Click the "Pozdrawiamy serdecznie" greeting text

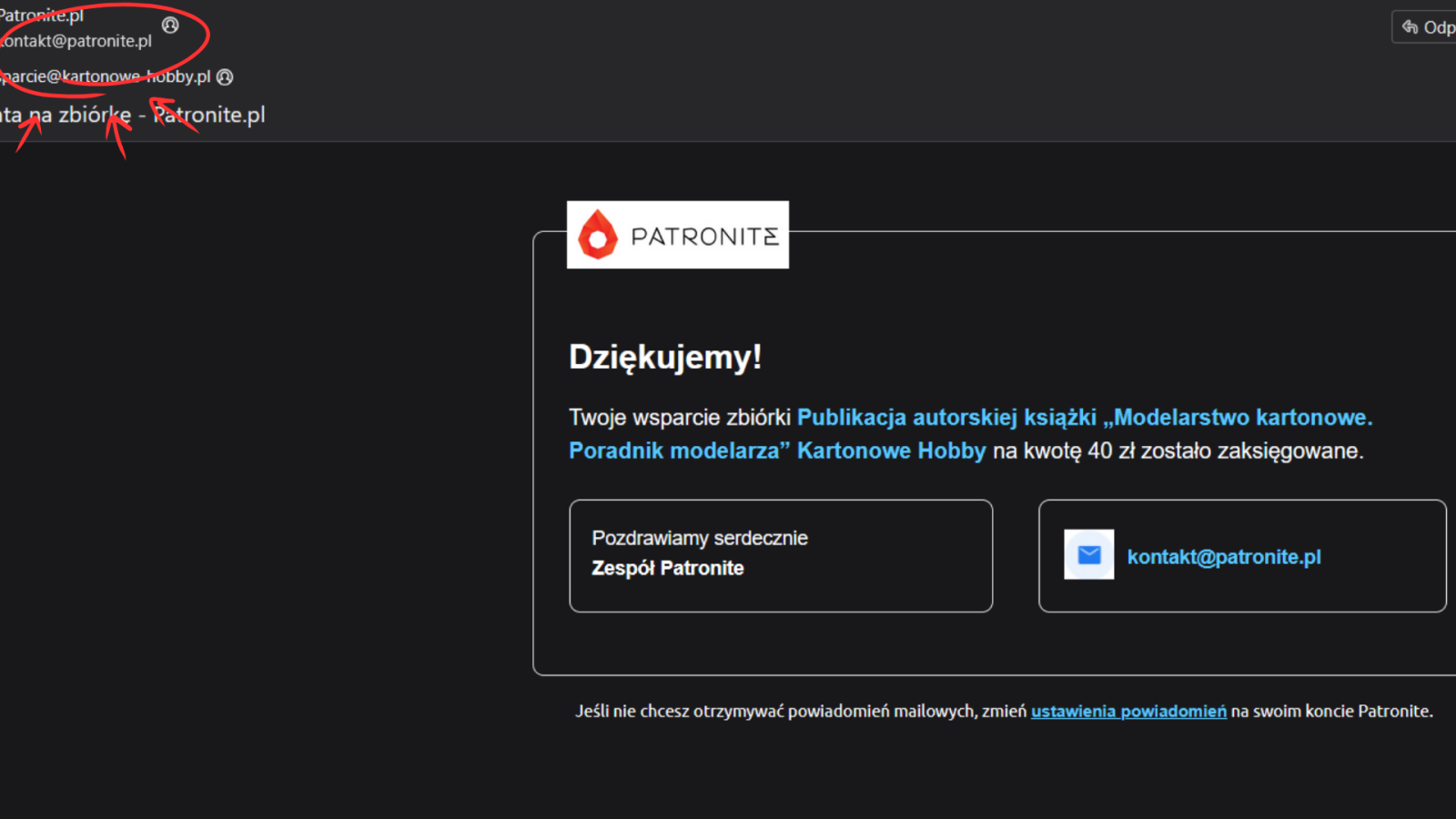pyautogui.click(x=699, y=539)
